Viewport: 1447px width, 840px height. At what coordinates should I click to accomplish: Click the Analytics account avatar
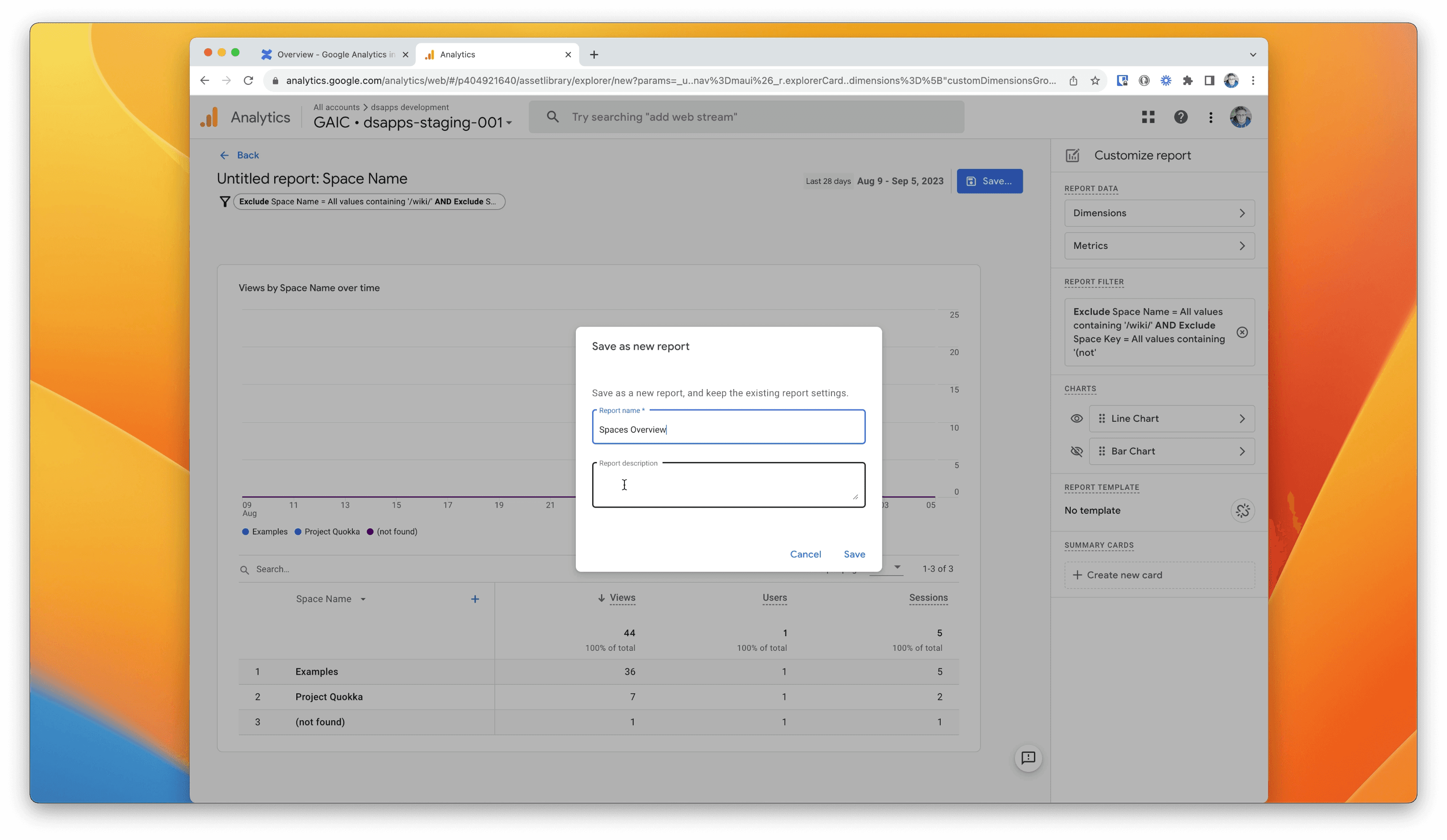point(1240,117)
